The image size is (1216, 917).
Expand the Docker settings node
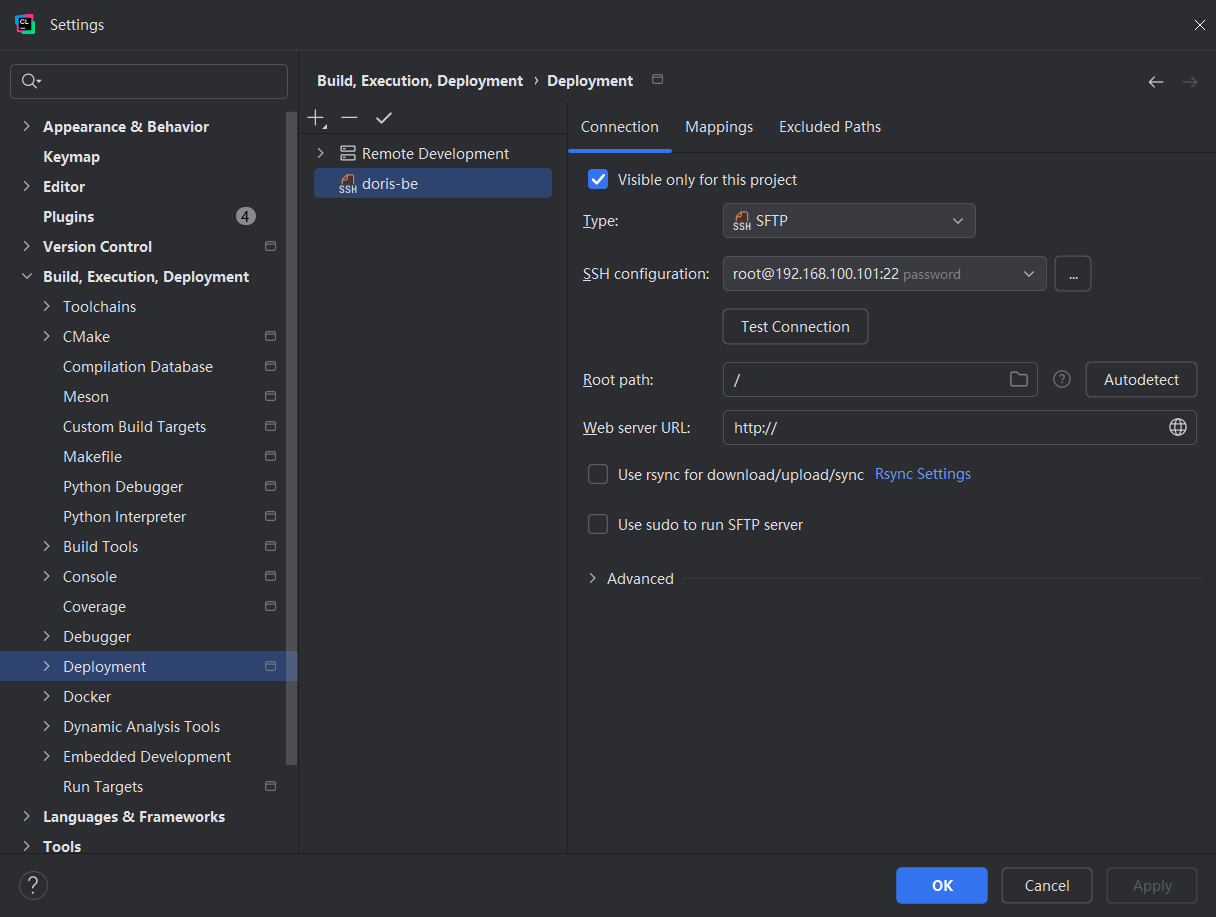coord(46,697)
